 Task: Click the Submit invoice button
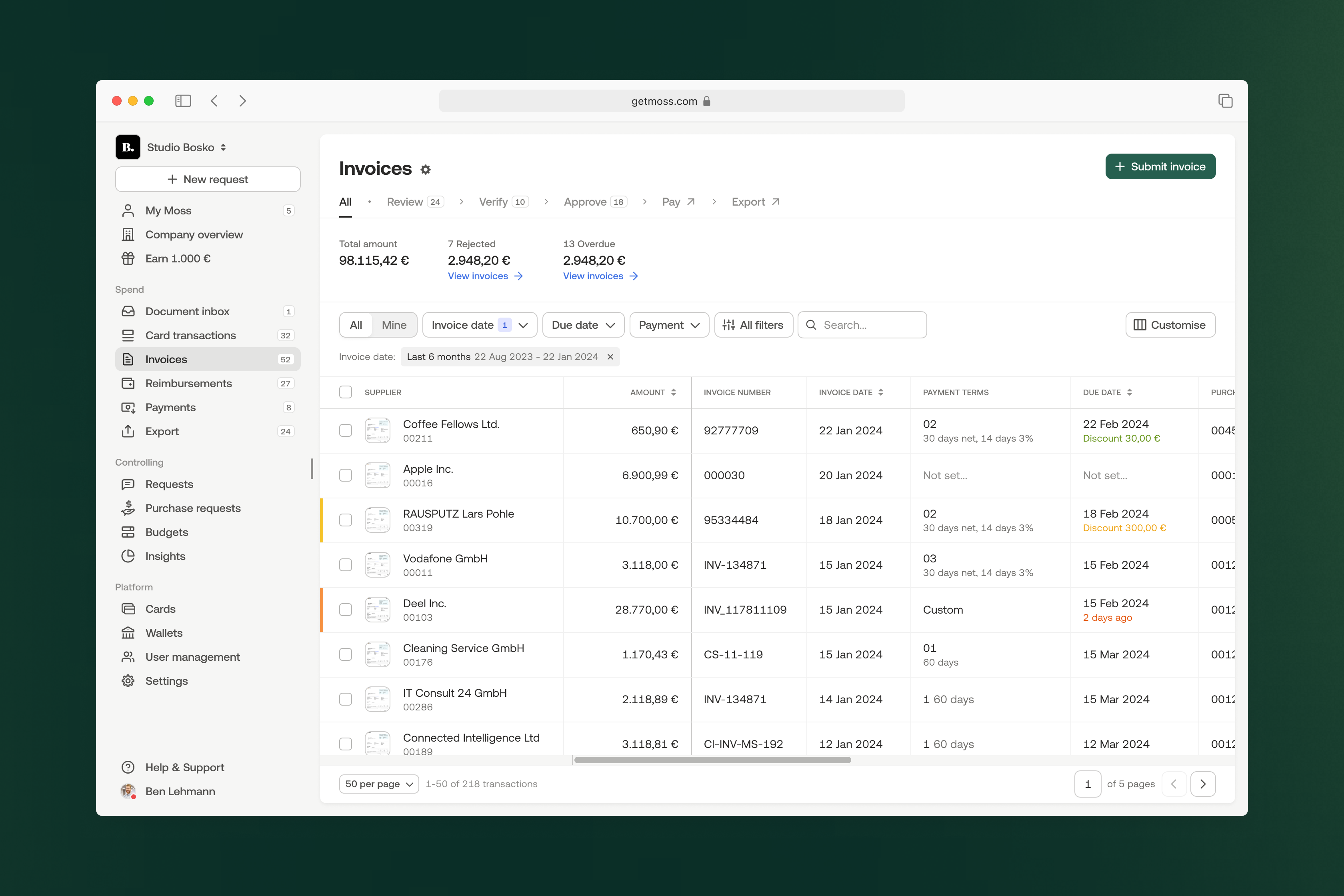pyautogui.click(x=1160, y=166)
